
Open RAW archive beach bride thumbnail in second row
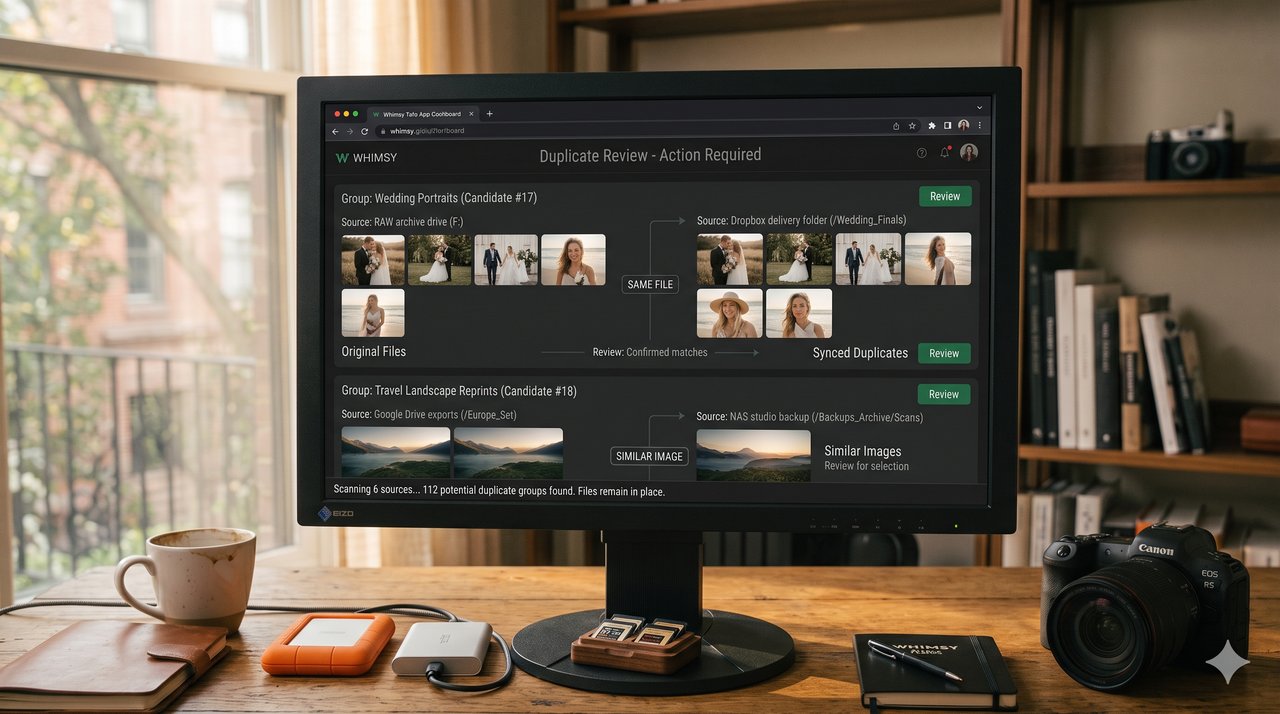[373, 313]
